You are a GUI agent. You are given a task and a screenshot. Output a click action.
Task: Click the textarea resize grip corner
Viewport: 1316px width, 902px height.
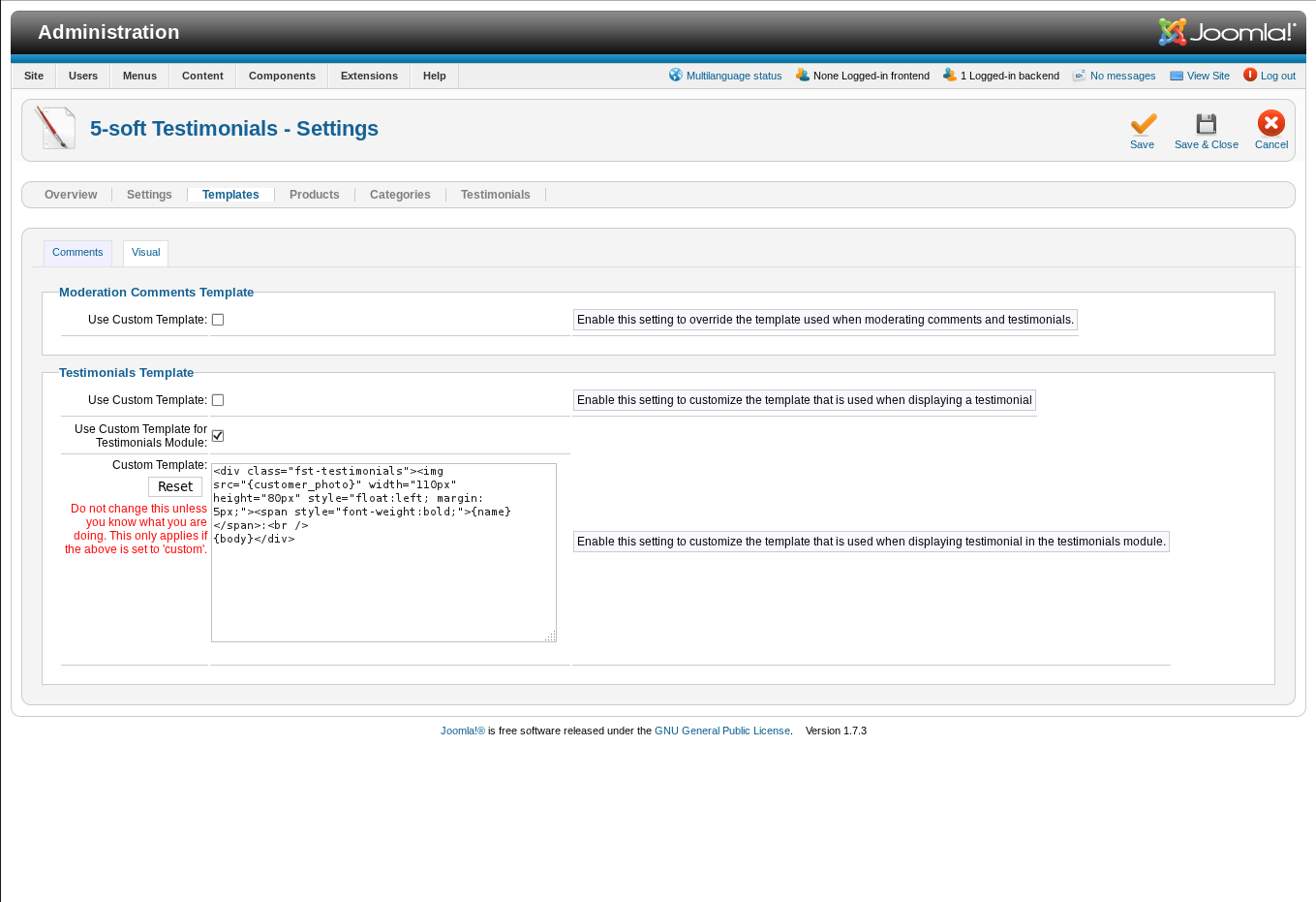tap(550, 636)
